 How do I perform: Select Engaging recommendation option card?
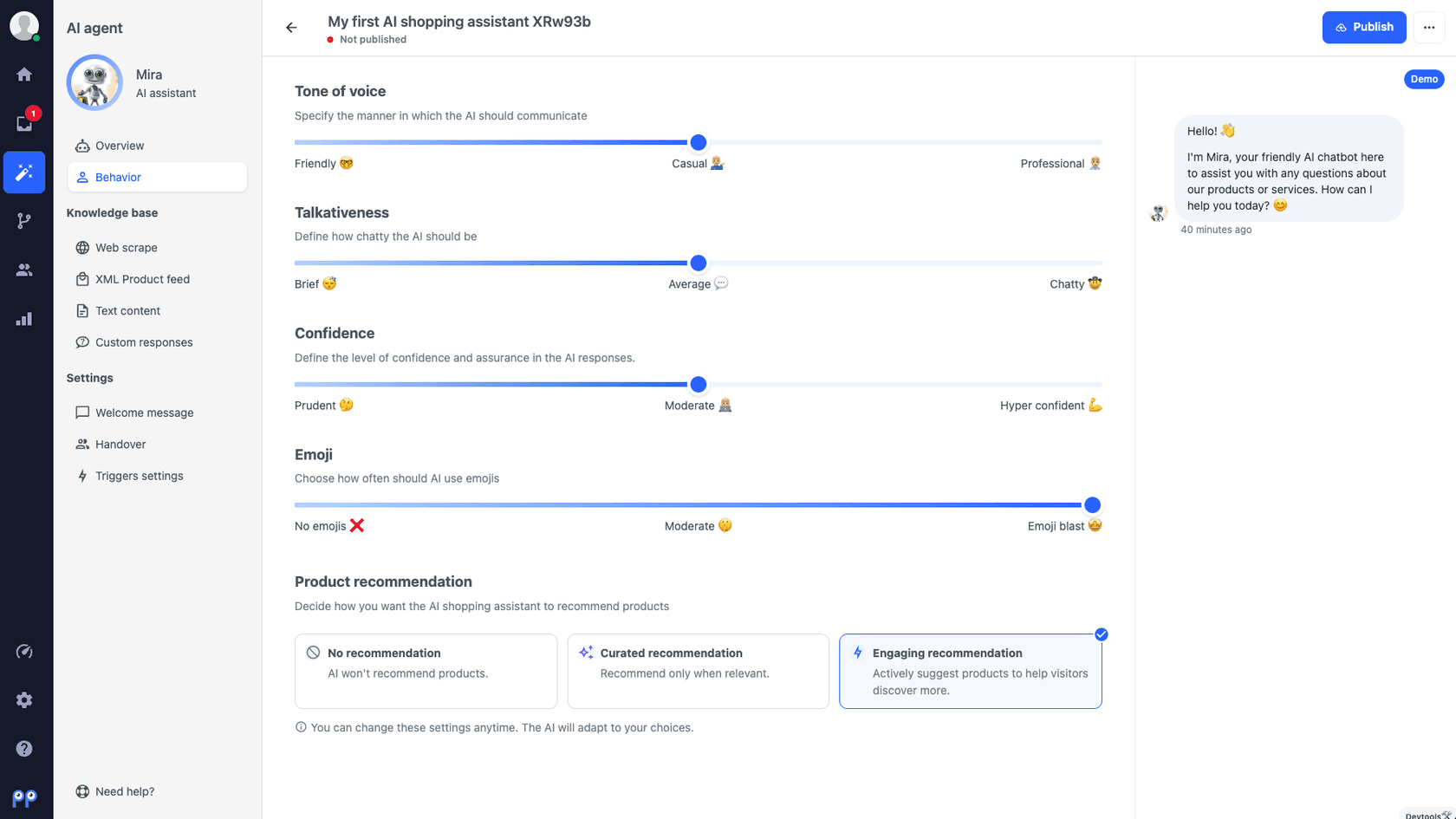click(x=971, y=671)
